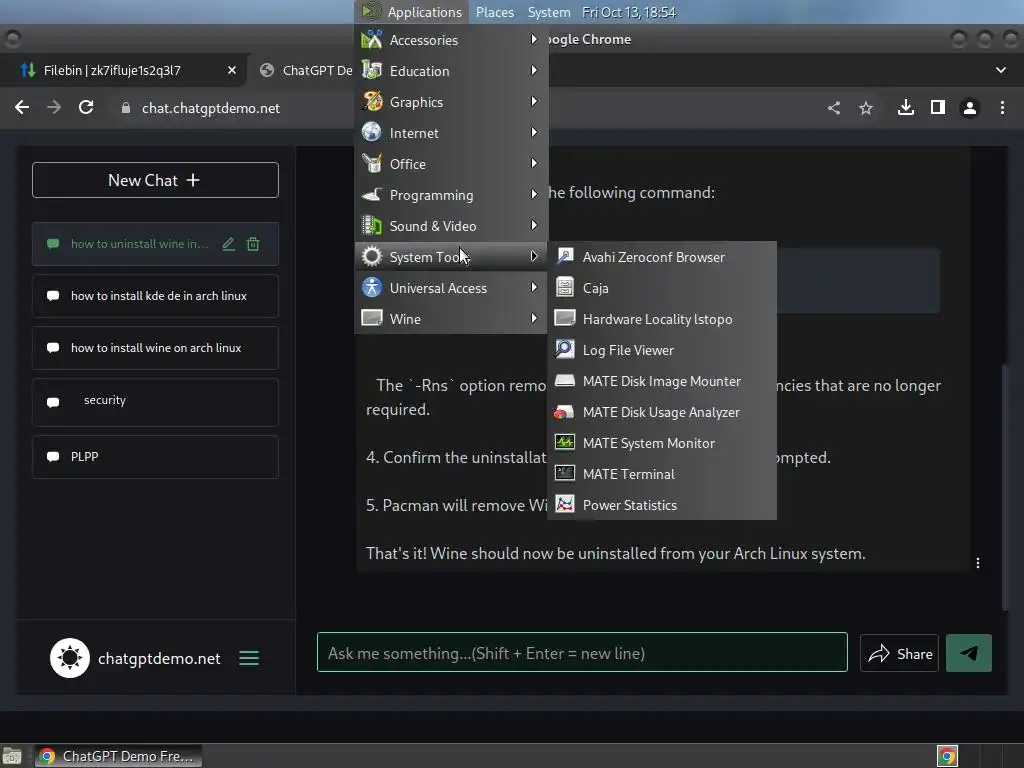Open the Graphics submenu
Screen dimensions: 1024x768
pos(451,102)
